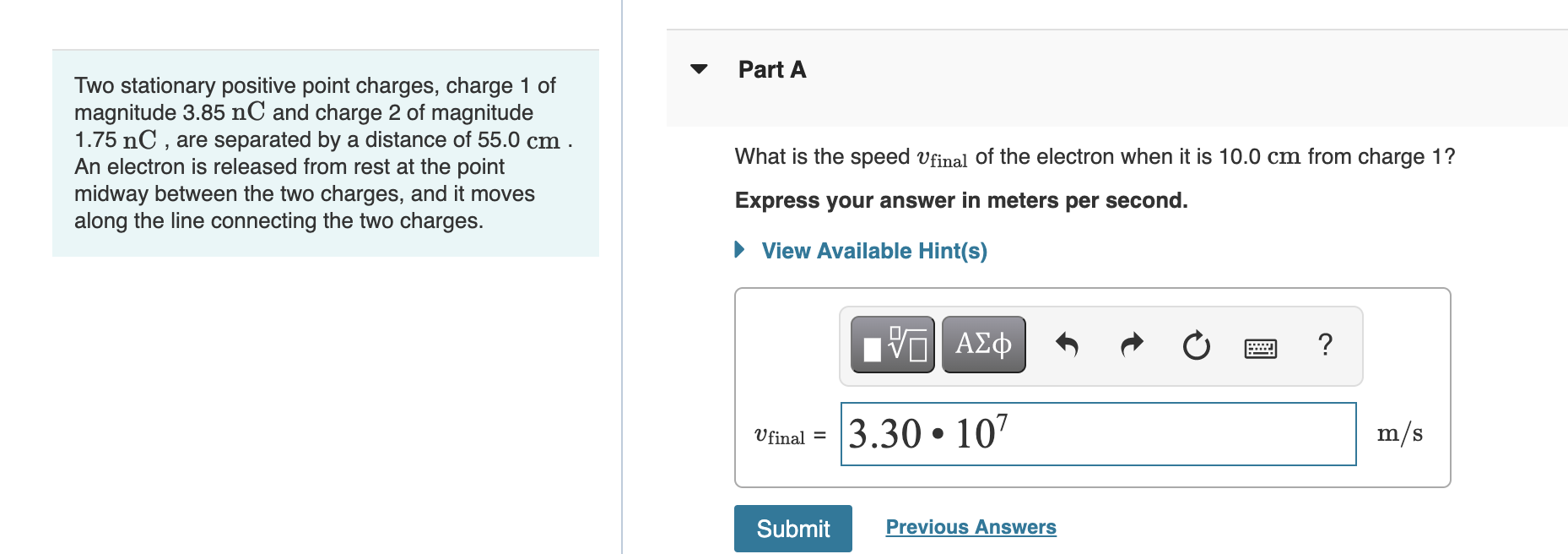Open the Greek symbols ΑΣφ palette
This screenshot has width=1568, height=554.
(982, 344)
